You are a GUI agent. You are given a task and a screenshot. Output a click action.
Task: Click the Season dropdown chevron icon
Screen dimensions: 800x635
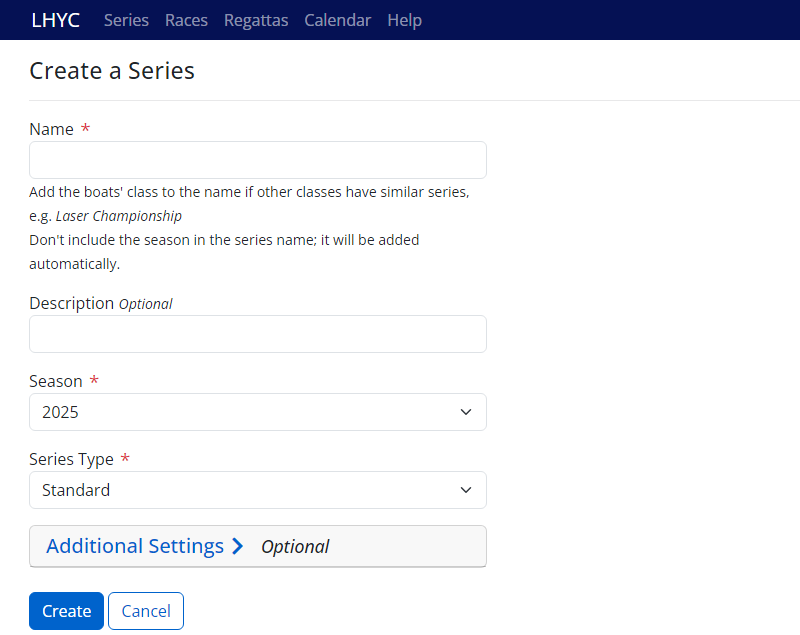click(465, 412)
